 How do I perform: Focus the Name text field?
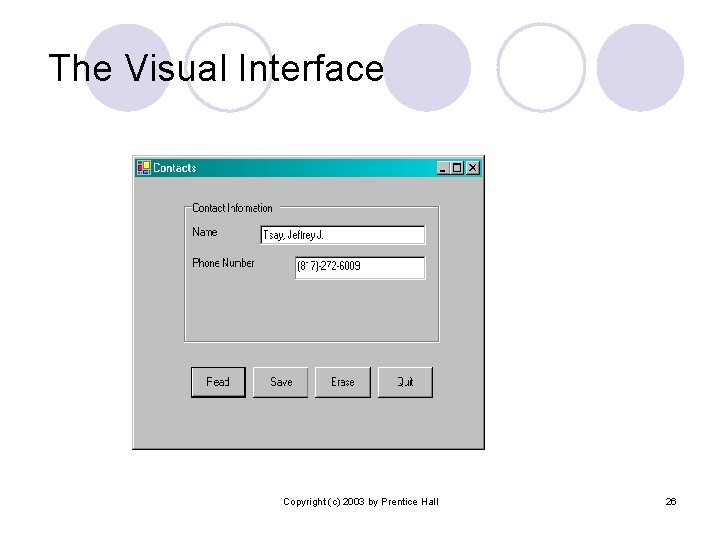click(343, 235)
